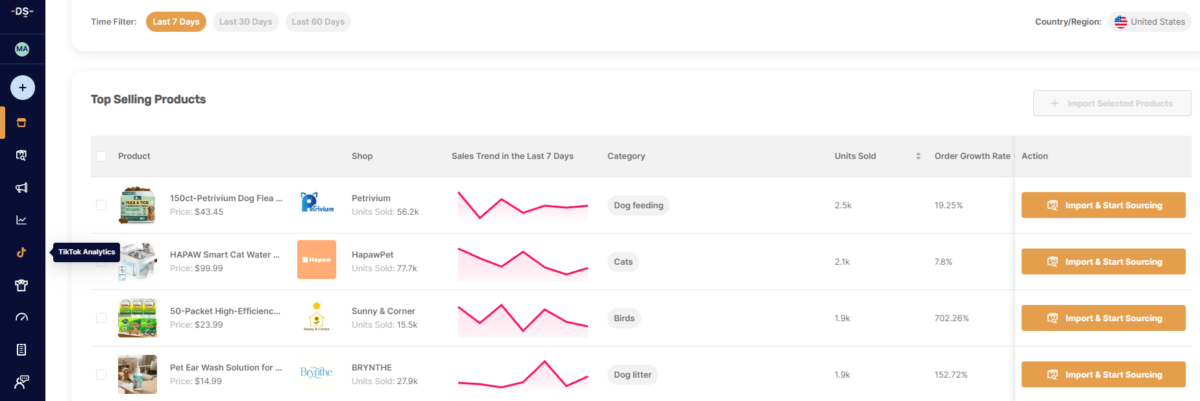Click the Import Selected Products button
Image resolution: width=1200 pixels, height=401 pixels.
(1113, 104)
